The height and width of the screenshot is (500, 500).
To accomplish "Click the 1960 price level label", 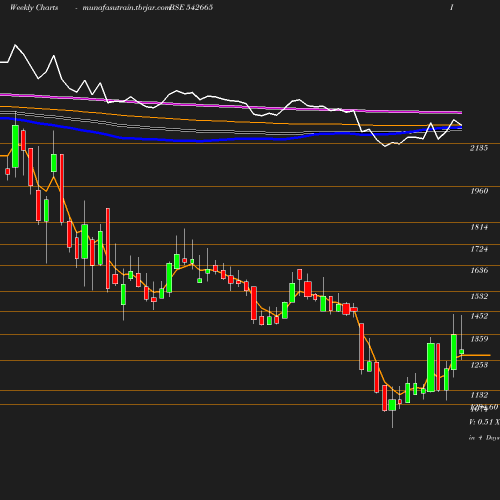I will tap(479, 191).
